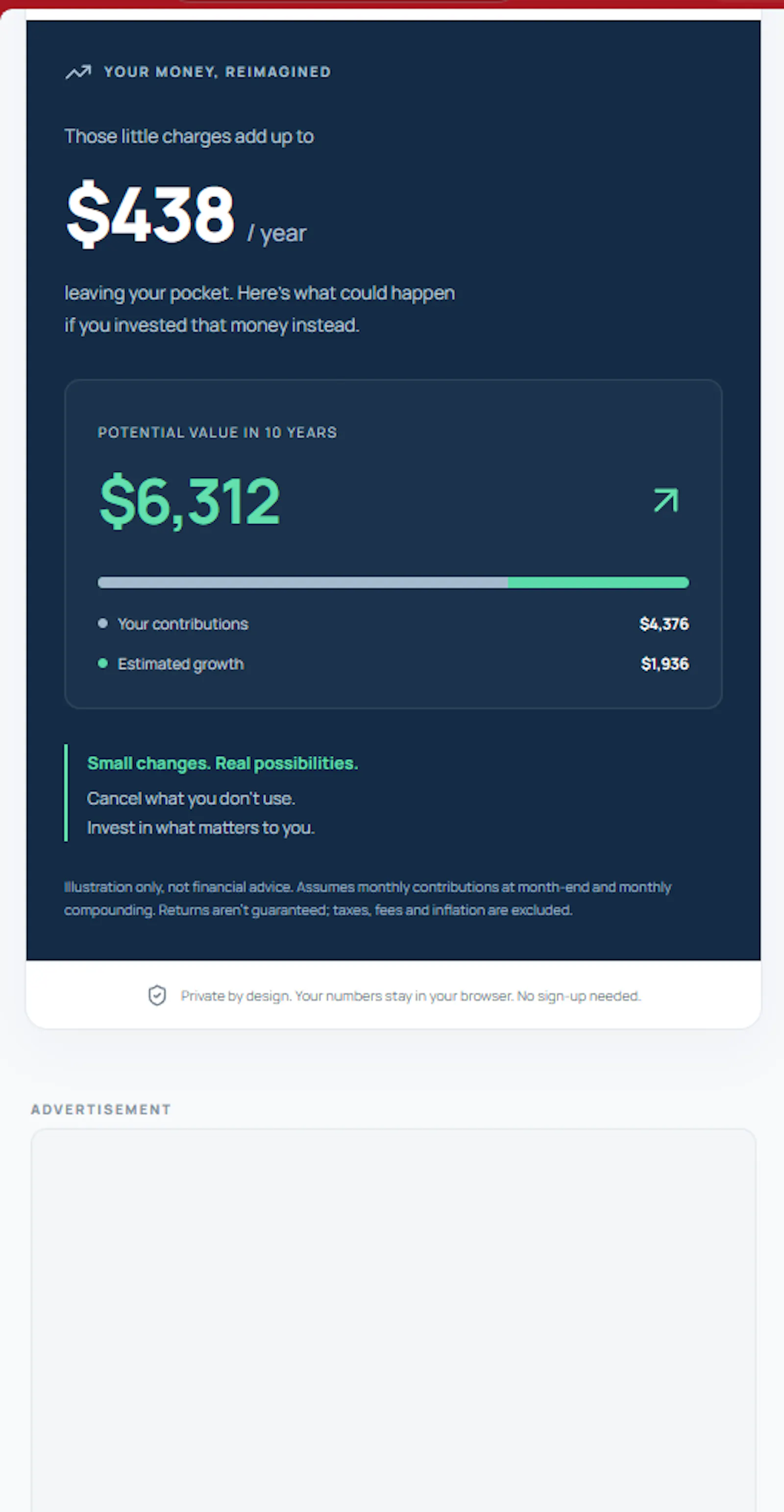Click the green estimated growth dot
The width and height of the screenshot is (784, 1512).
(x=103, y=663)
